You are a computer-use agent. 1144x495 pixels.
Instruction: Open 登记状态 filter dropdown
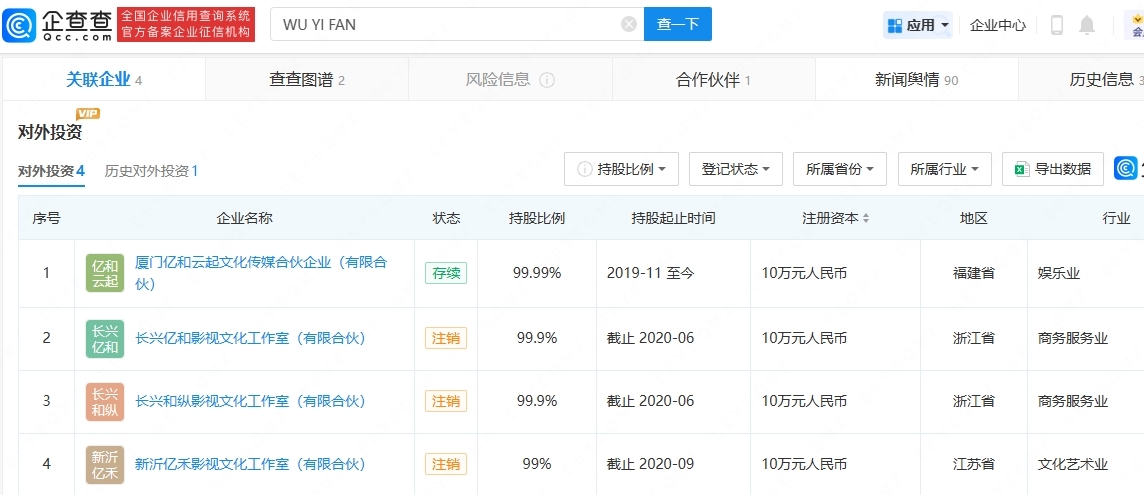pyautogui.click(x=736, y=169)
